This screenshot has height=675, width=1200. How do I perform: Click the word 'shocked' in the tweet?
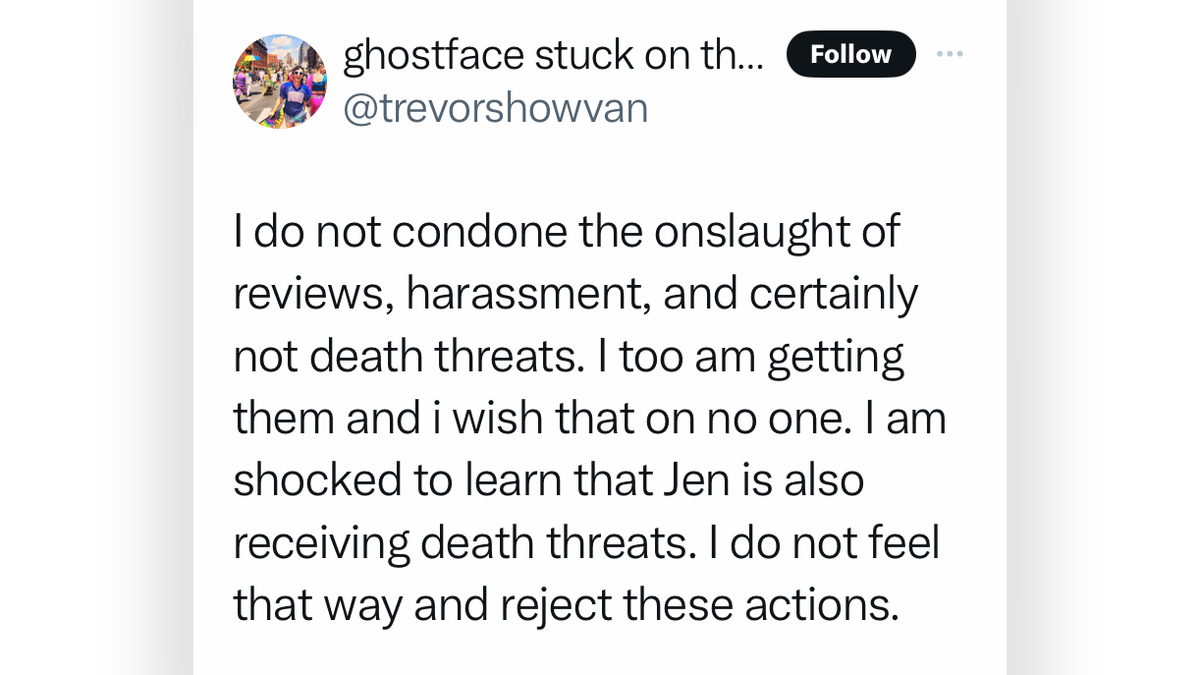point(316,481)
